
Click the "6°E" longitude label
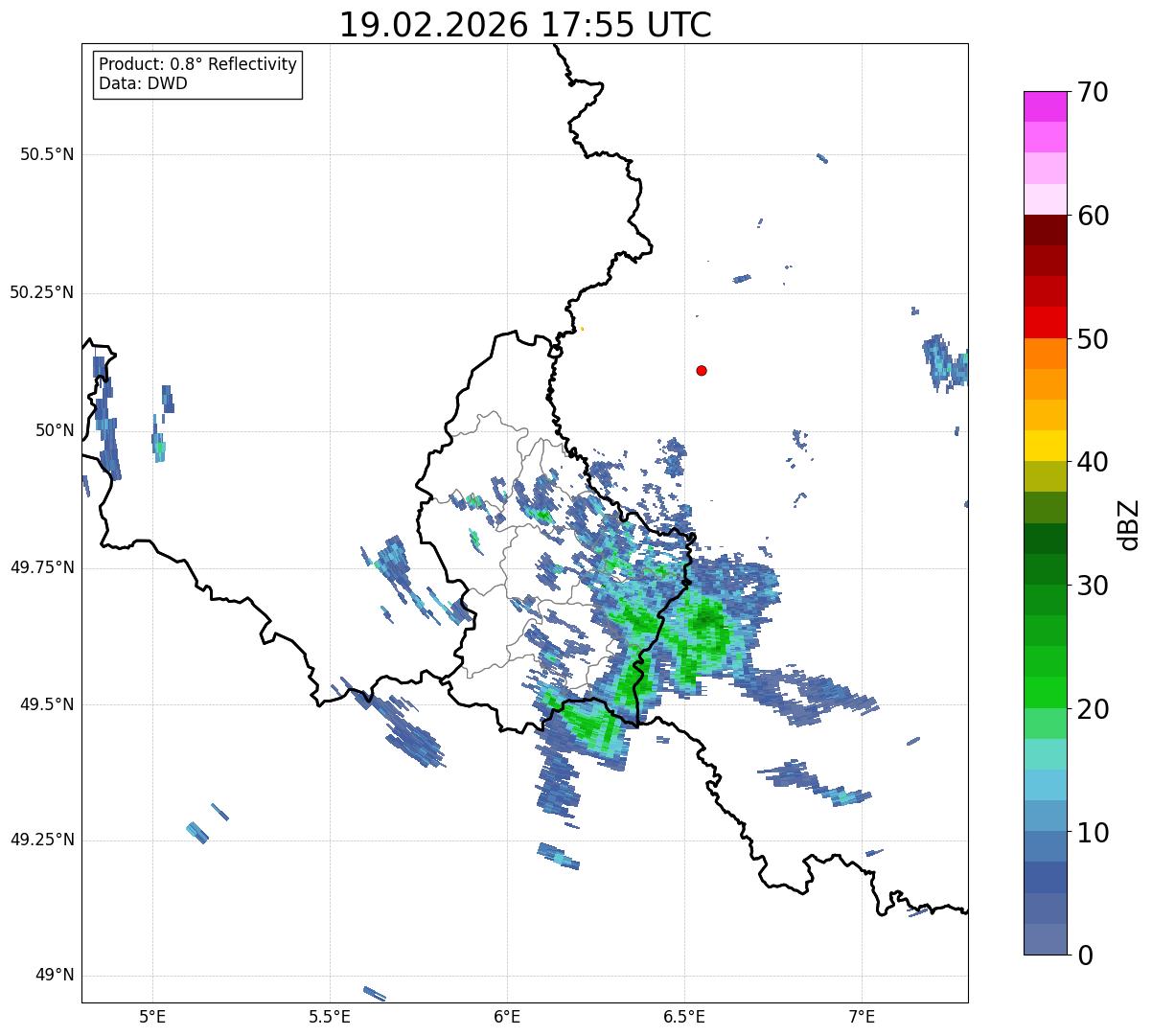click(x=507, y=1016)
